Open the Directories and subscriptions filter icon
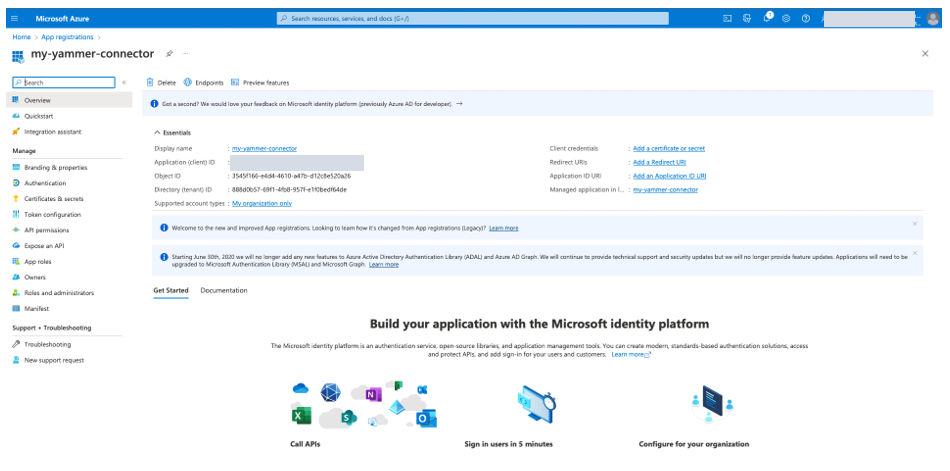 click(x=747, y=19)
